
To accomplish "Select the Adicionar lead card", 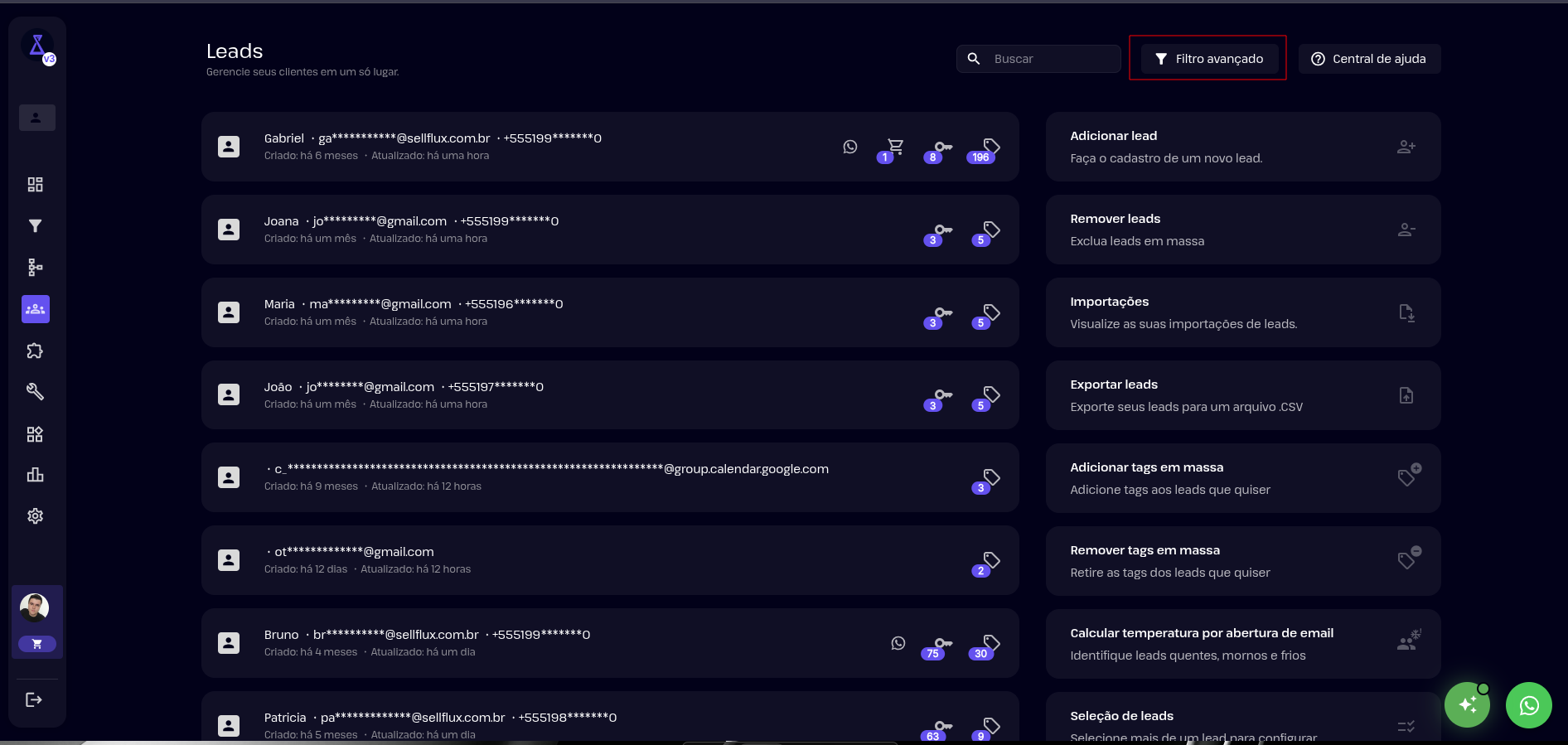I will pyautogui.click(x=1242, y=147).
